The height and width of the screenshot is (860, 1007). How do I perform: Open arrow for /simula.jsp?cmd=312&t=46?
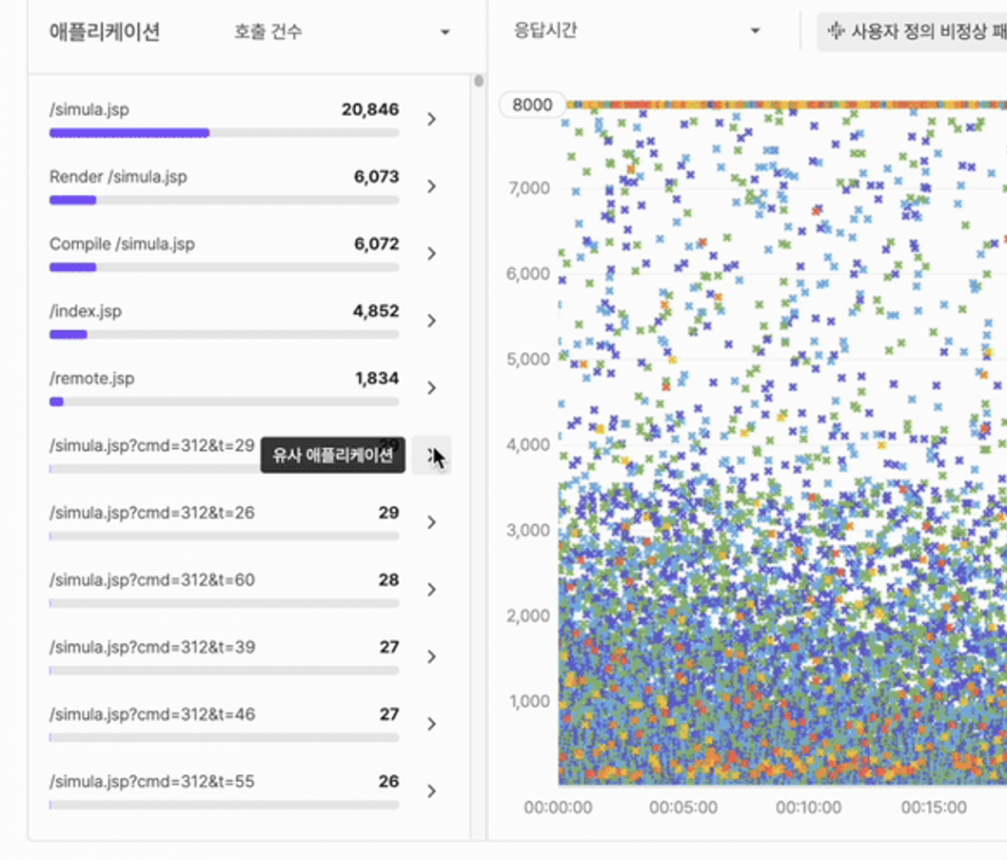431,724
